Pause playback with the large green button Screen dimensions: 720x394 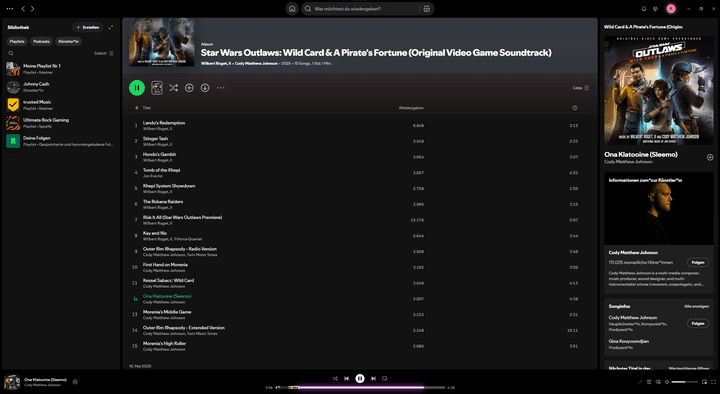pyautogui.click(x=137, y=88)
